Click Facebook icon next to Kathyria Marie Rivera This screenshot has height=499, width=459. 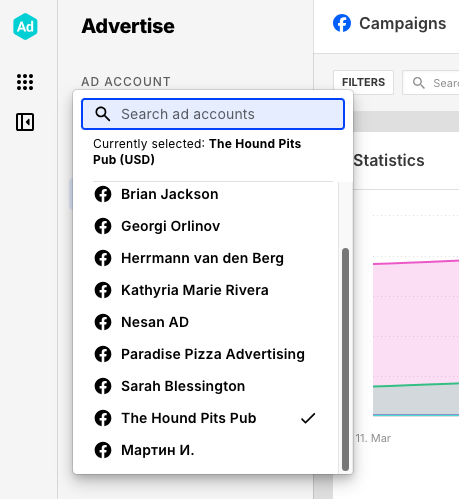point(103,290)
